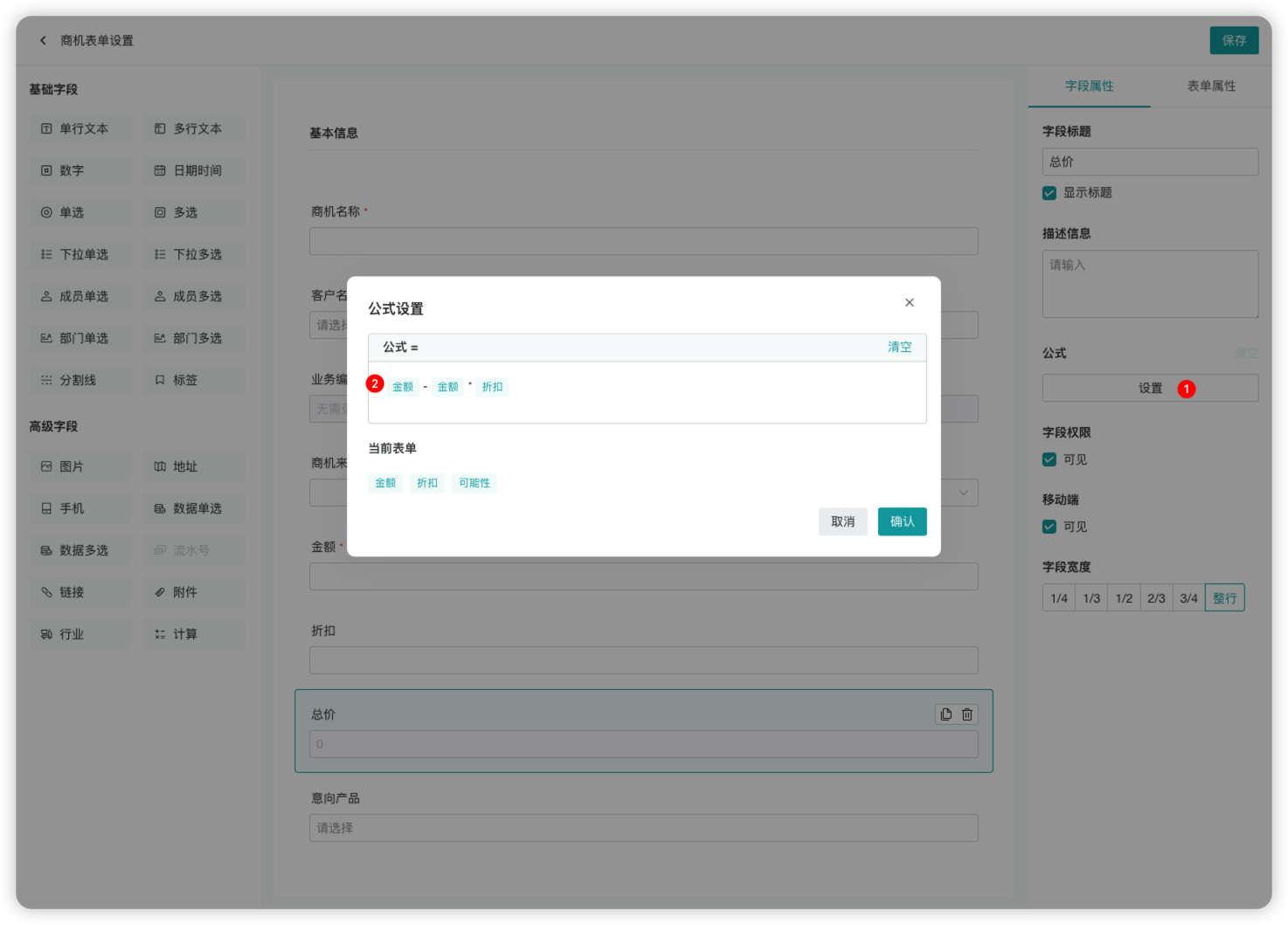Duplicate the 总价 field using copy icon
Viewport: 1288px width, 925px height.
(945, 714)
